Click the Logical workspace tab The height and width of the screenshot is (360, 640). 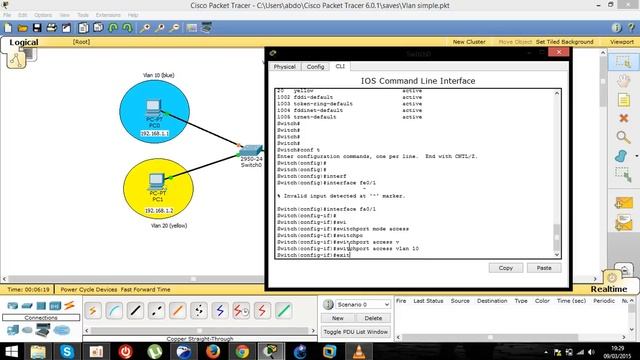coord(24,42)
